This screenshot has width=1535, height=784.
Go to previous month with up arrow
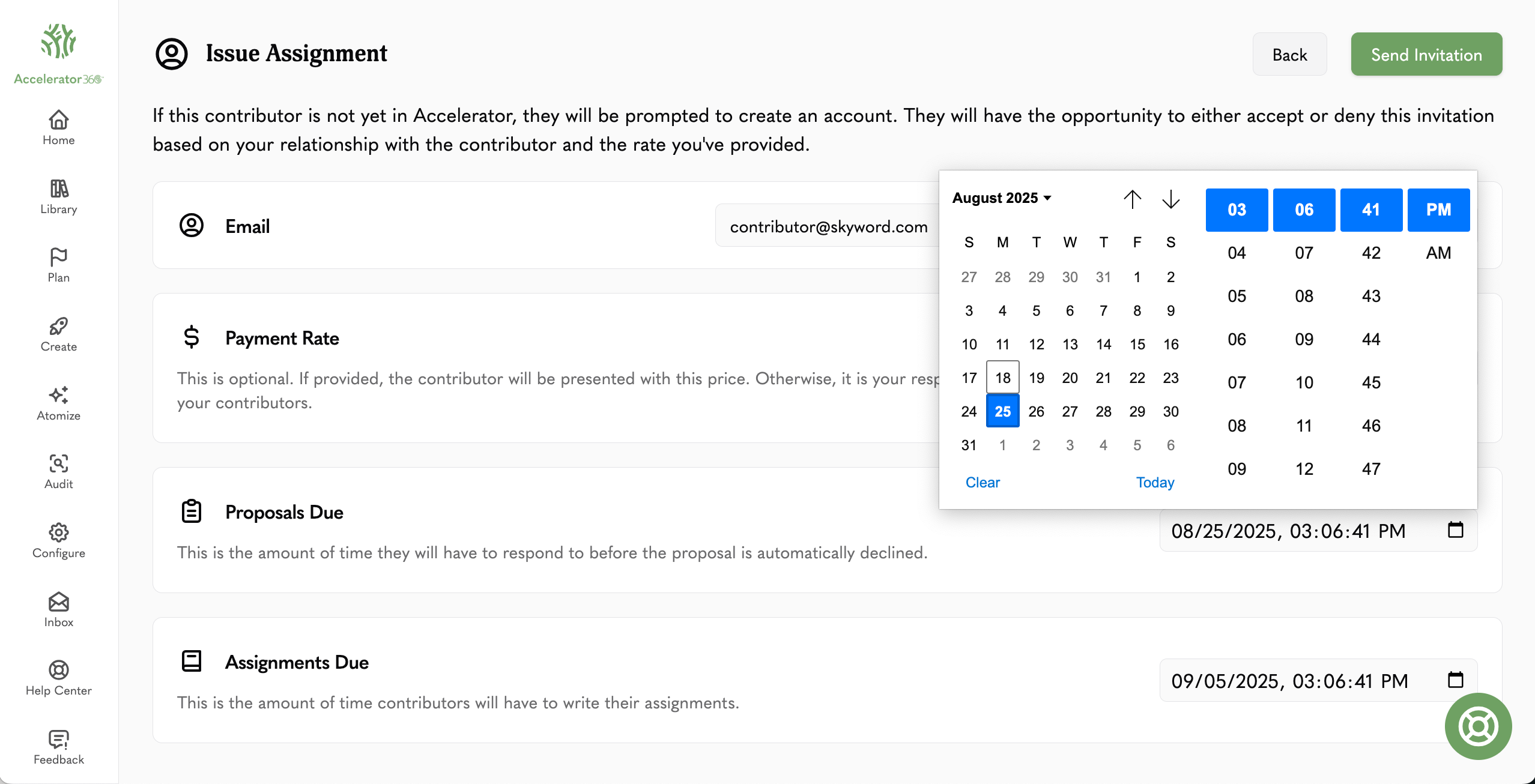pos(1132,200)
